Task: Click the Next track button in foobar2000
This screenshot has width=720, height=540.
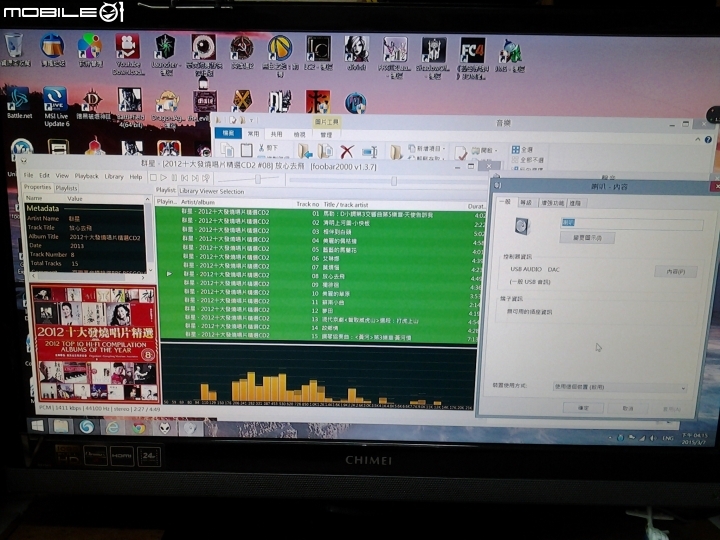Action: [195, 178]
